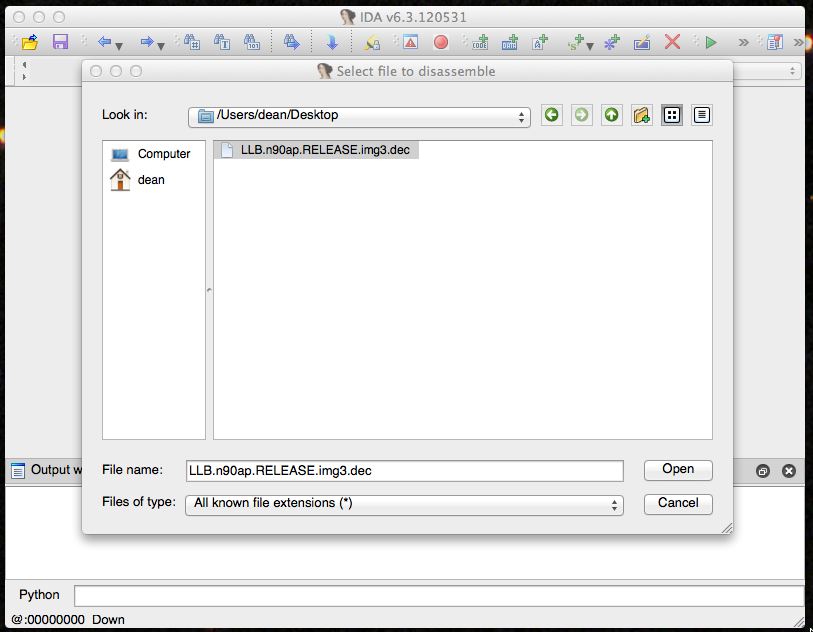Click the Open file toolbar icon
The height and width of the screenshot is (632, 813).
pos(30,42)
